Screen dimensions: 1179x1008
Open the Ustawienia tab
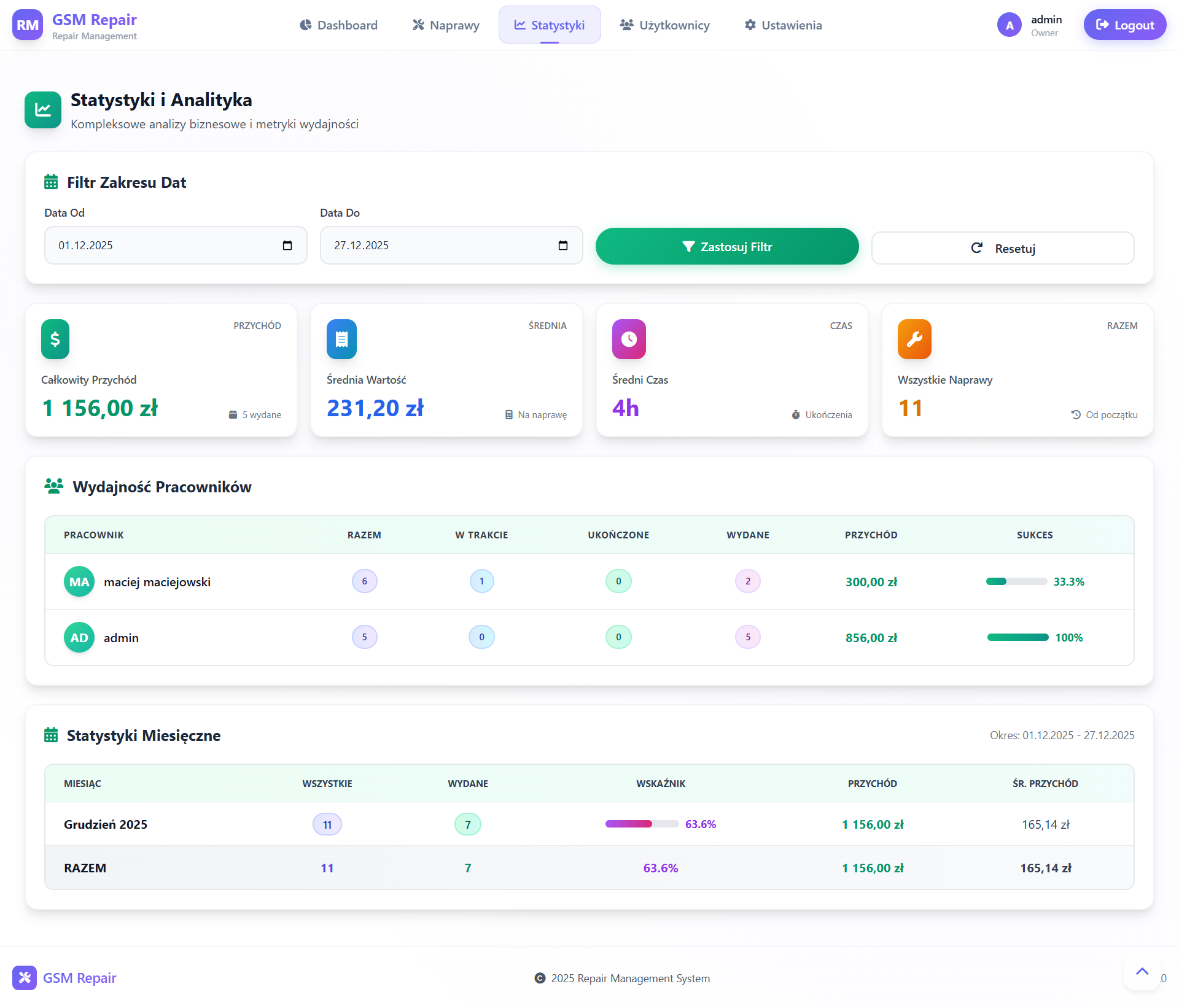[783, 25]
